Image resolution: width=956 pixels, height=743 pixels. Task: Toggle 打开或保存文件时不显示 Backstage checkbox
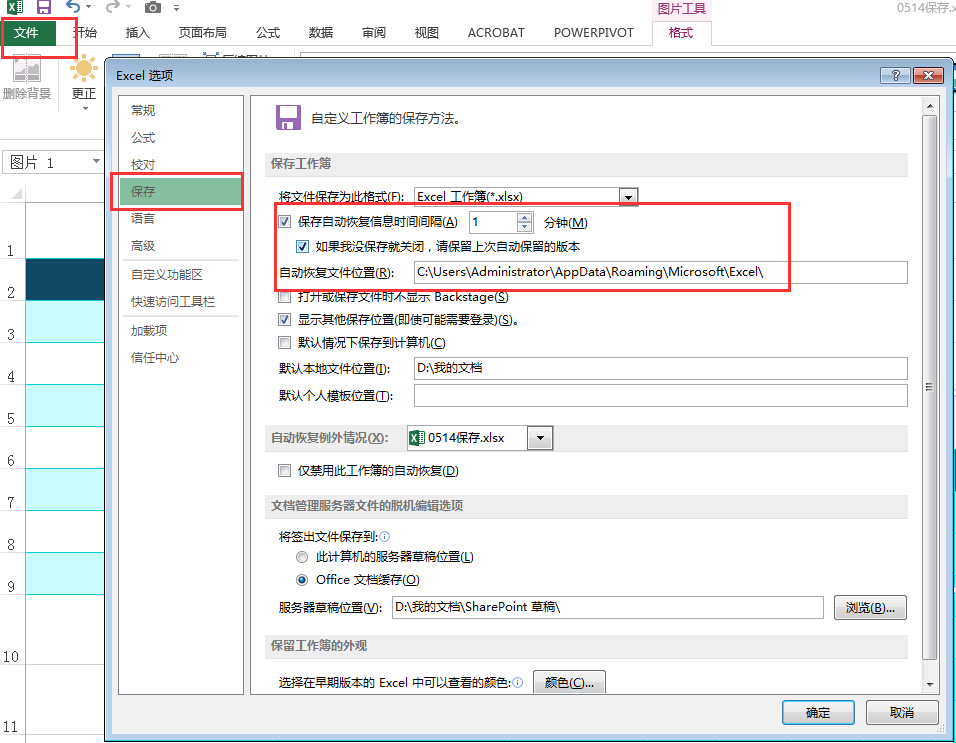pos(284,297)
